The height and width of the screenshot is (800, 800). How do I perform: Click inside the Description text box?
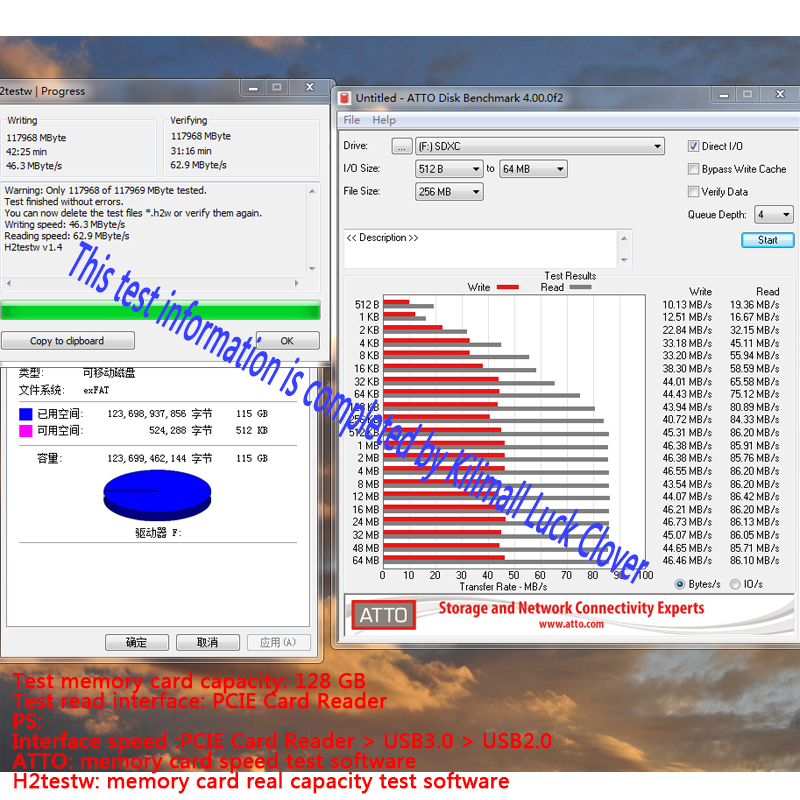pyautogui.click(x=481, y=249)
